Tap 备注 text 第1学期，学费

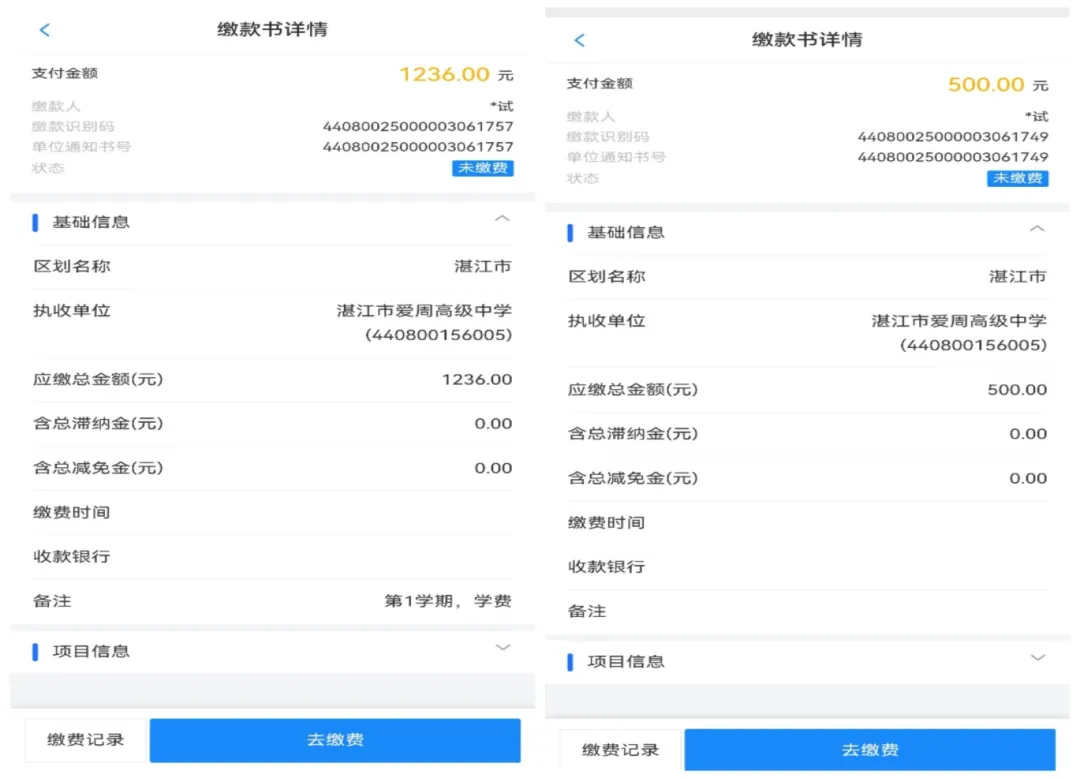tap(448, 601)
